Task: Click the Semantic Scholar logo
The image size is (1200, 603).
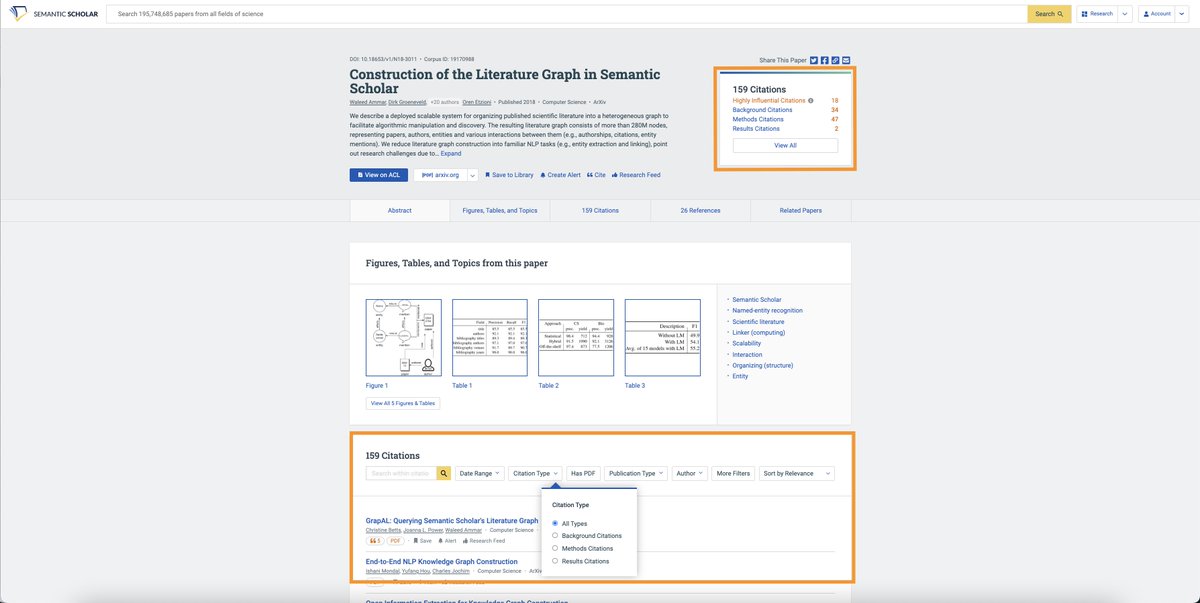Action: [53, 14]
